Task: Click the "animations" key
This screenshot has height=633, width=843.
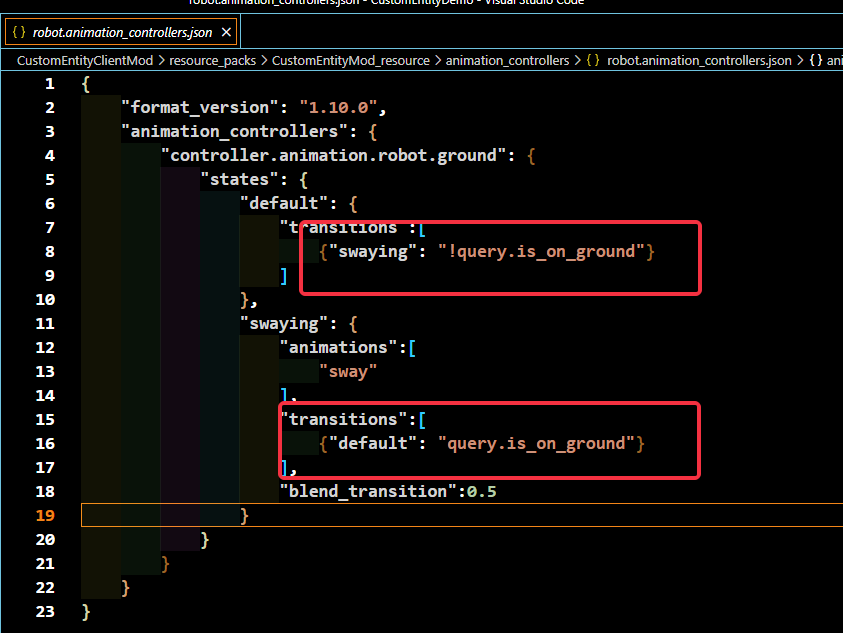Action: pyautogui.click(x=338, y=347)
